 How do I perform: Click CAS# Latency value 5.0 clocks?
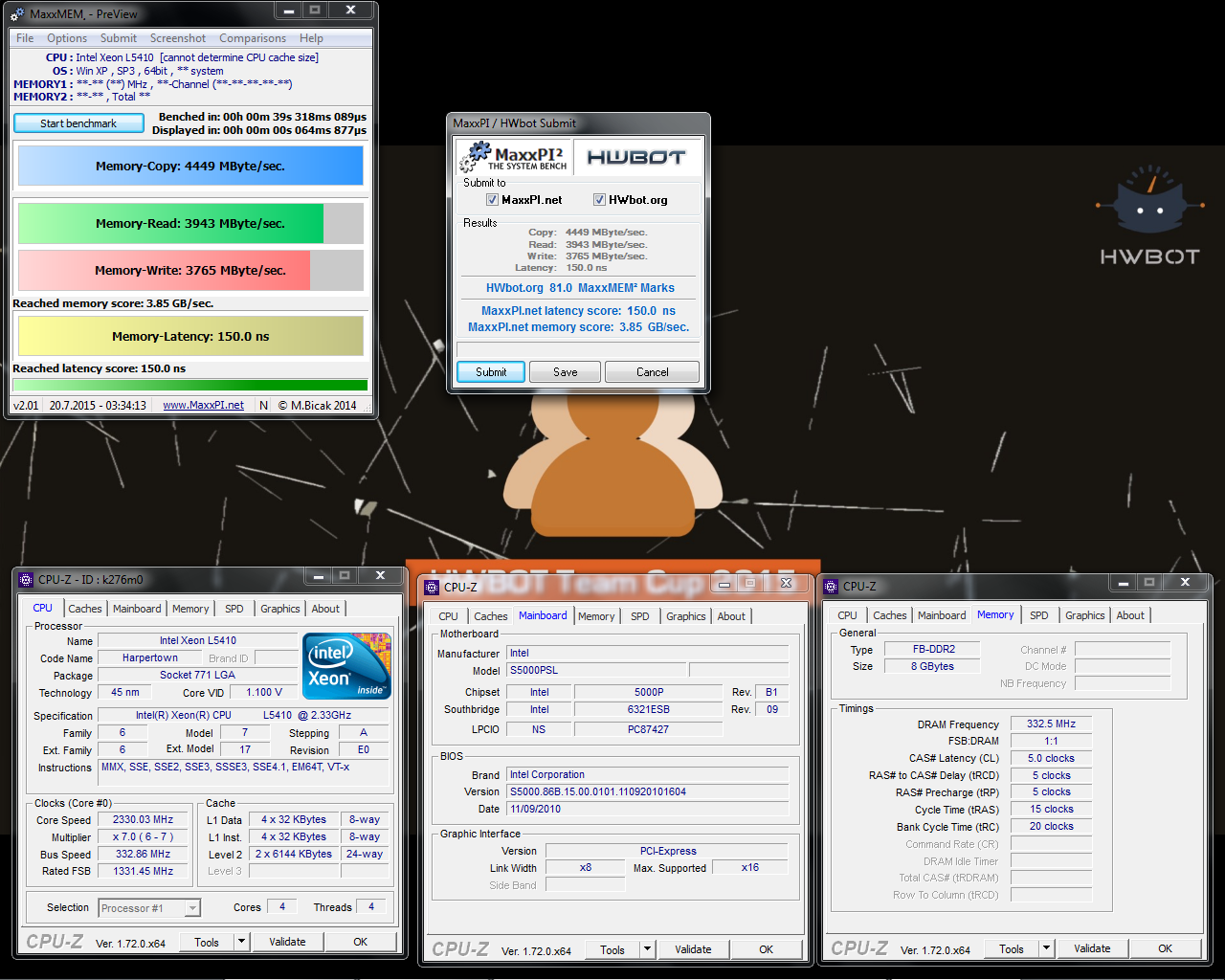[x=1051, y=759]
